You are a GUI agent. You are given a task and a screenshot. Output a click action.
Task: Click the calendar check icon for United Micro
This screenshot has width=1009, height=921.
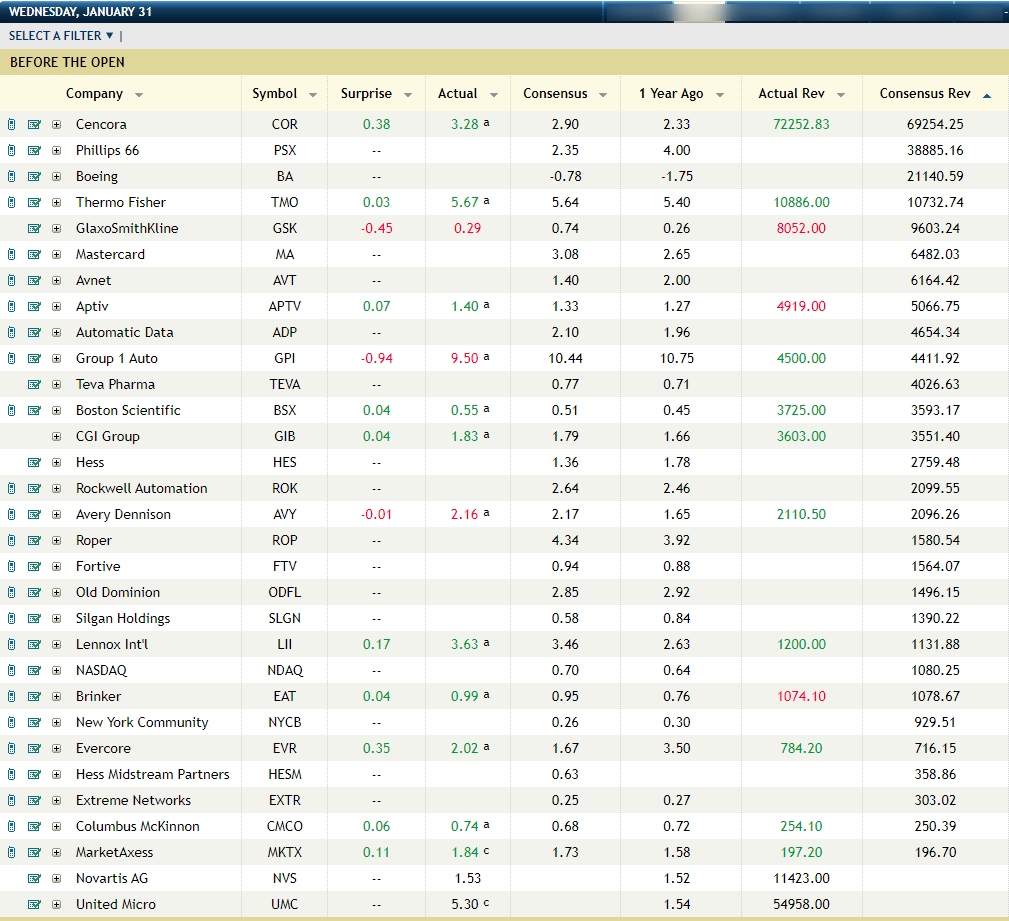pyautogui.click(x=34, y=904)
